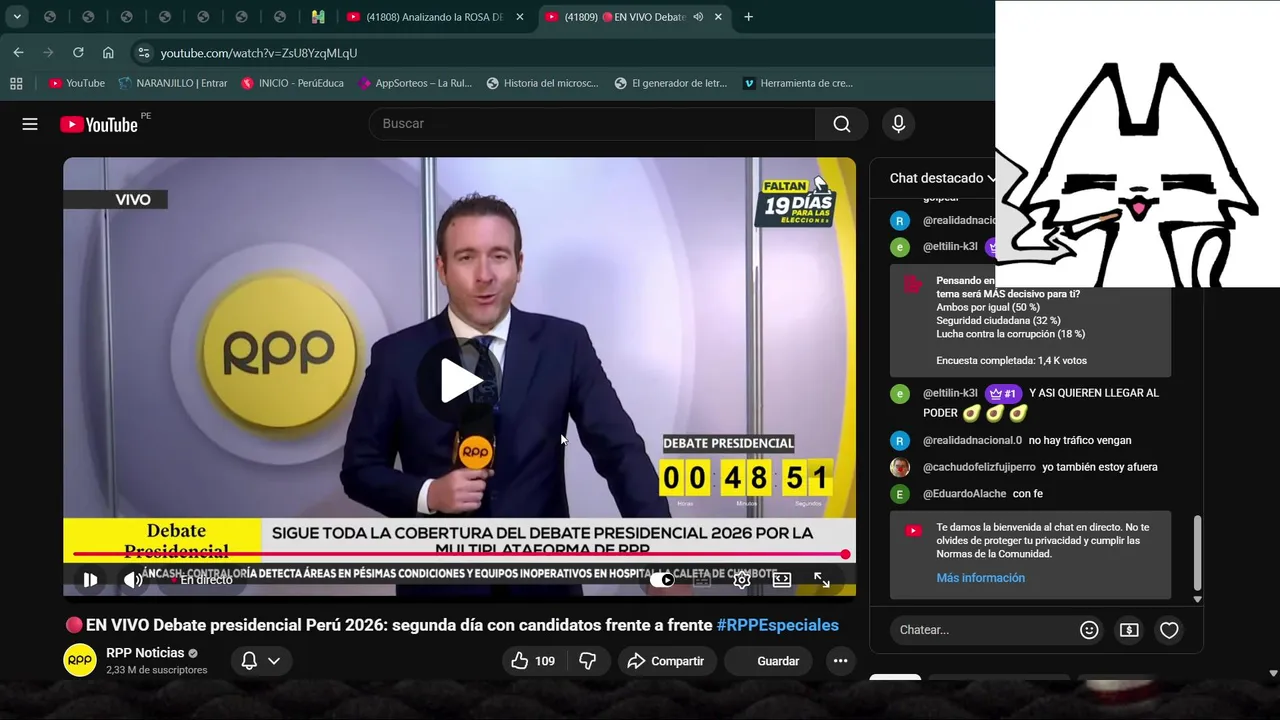The image size is (1280, 720).
Task: Go to the browser home page
Action: click(x=108, y=53)
